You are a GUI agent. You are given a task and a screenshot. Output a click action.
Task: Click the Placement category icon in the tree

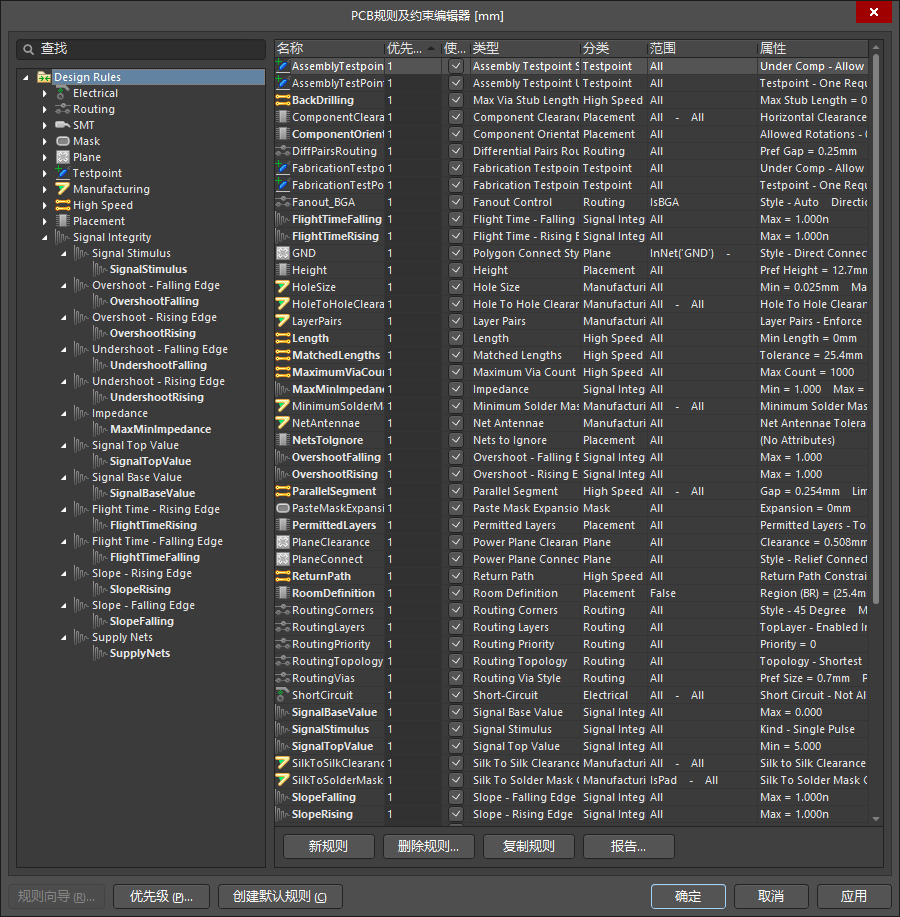click(x=63, y=221)
